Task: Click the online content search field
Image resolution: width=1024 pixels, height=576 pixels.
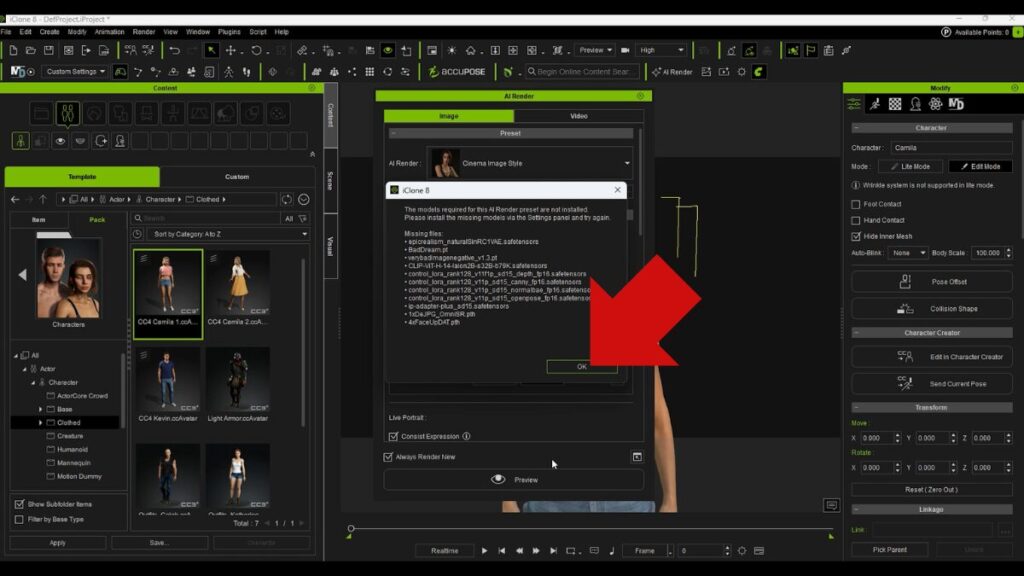Action: (583, 72)
